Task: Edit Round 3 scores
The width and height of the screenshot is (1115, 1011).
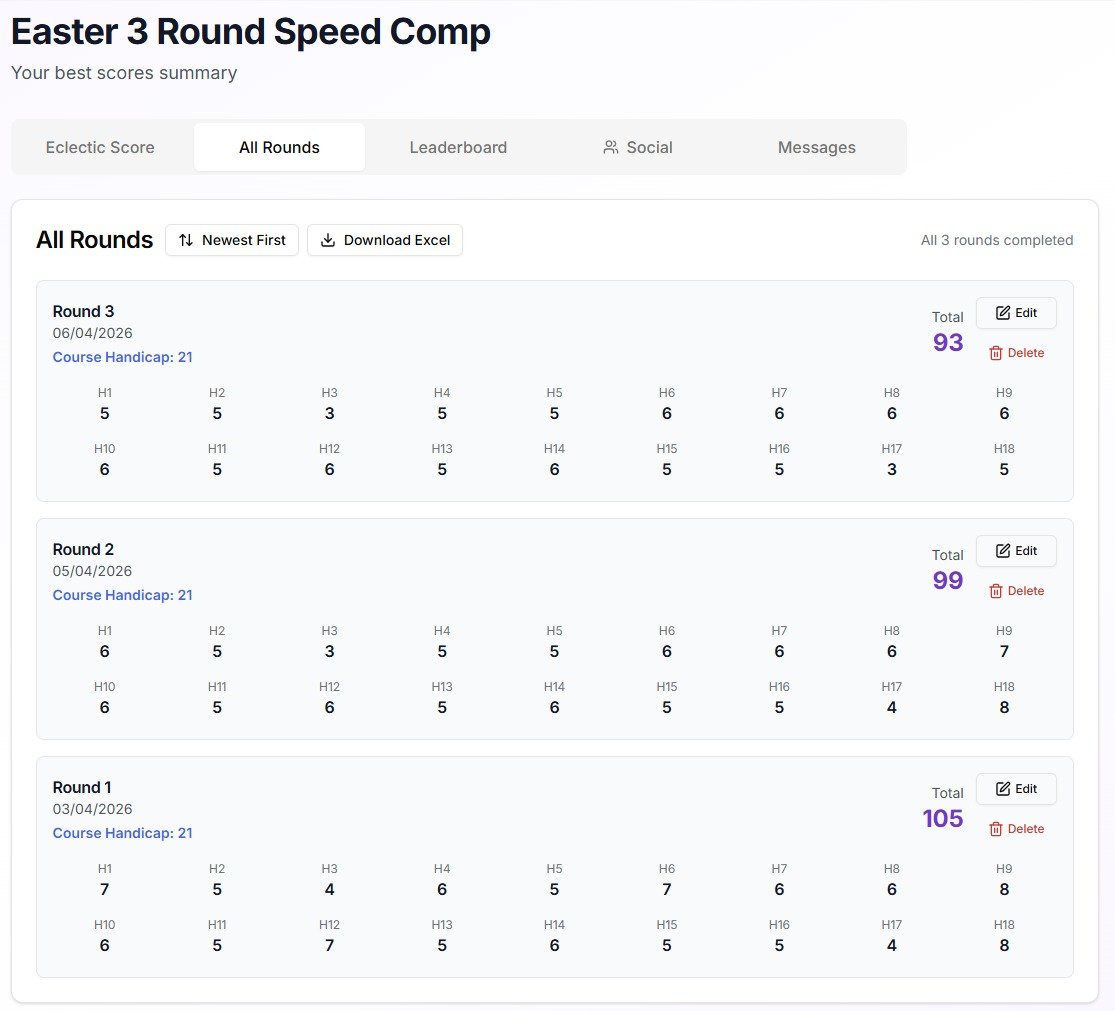Action: (x=1016, y=313)
